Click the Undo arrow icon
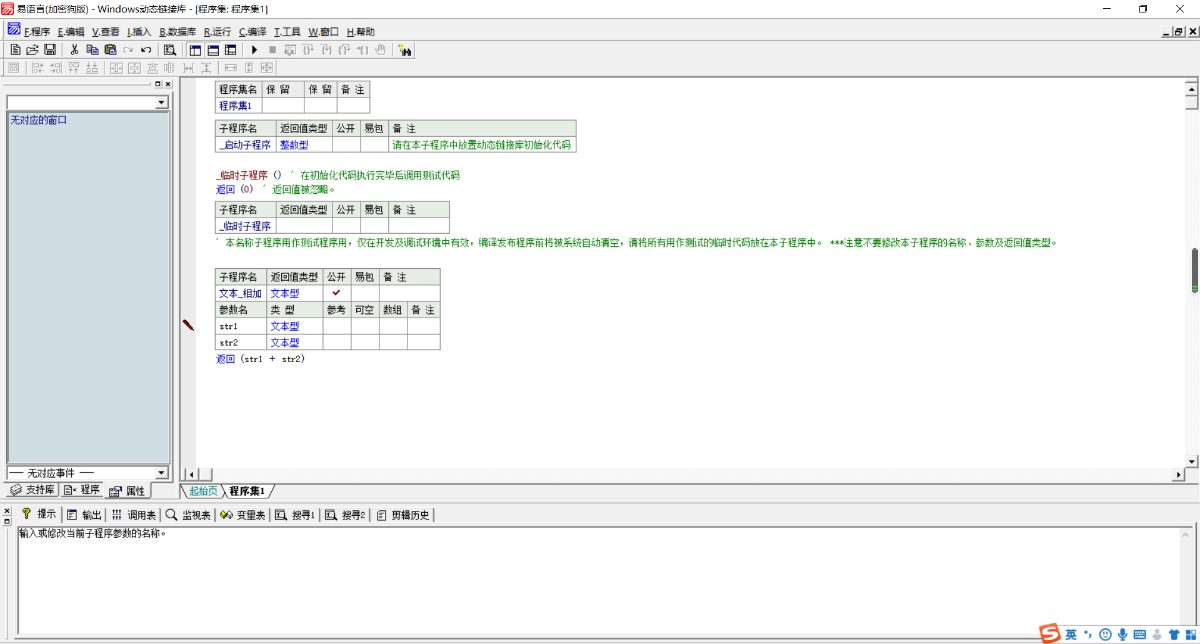The image size is (1200, 644). [146, 49]
